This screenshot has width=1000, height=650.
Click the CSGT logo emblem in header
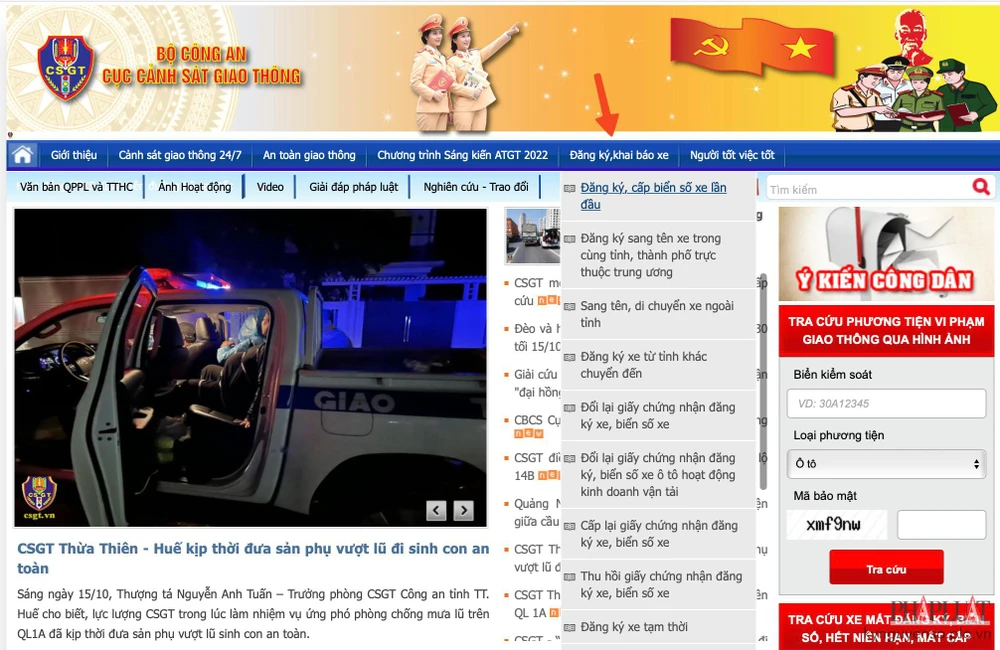pos(63,67)
